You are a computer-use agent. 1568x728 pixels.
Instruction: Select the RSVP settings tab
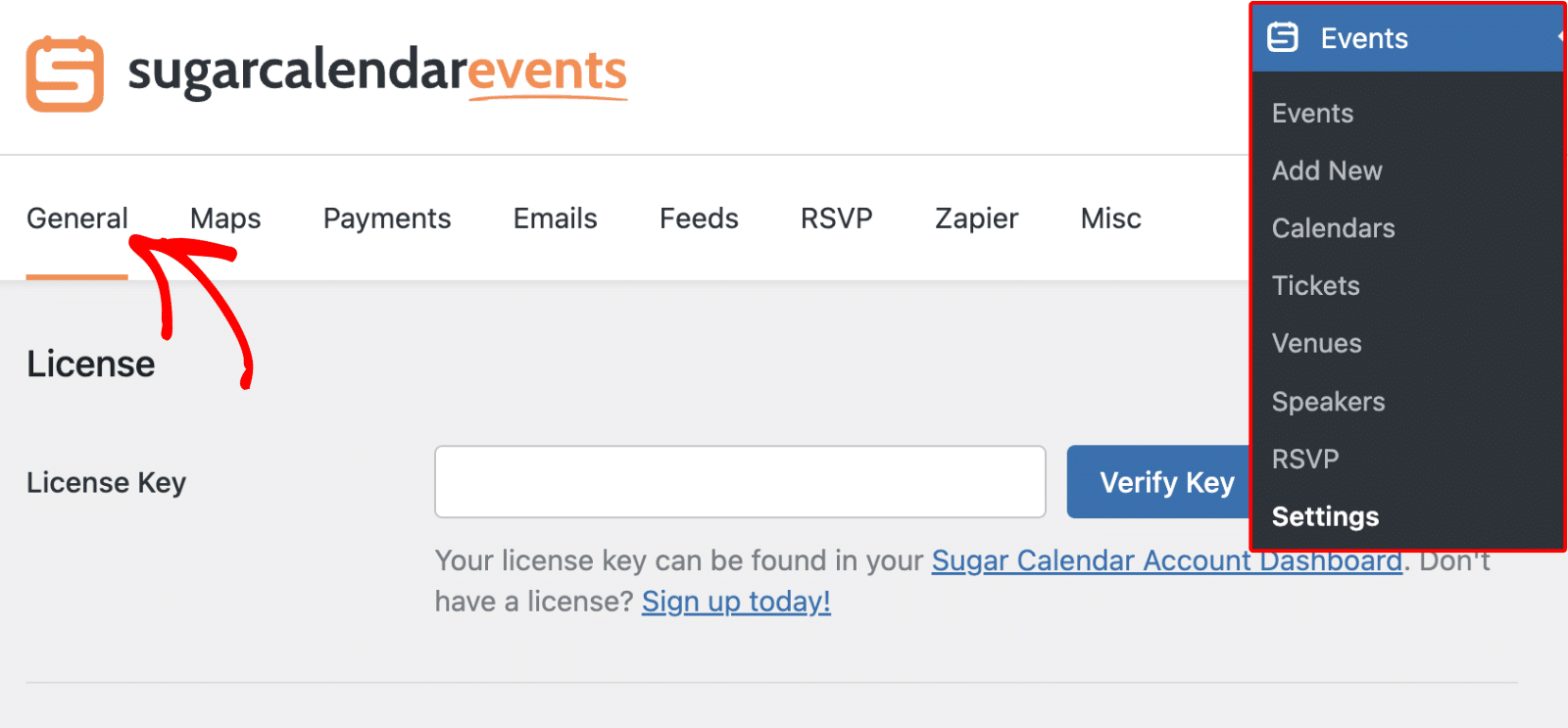(837, 218)
